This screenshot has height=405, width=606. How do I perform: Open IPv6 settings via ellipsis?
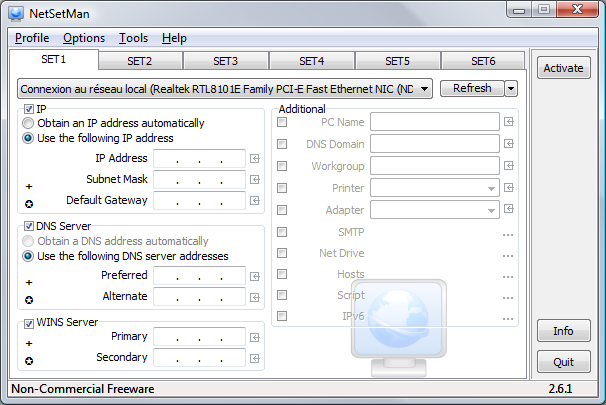[508, 319]
